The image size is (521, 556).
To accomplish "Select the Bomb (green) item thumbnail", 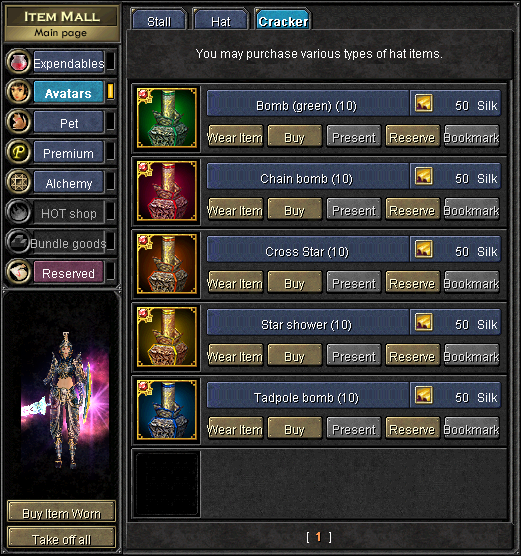I will [x=167, y=118].
